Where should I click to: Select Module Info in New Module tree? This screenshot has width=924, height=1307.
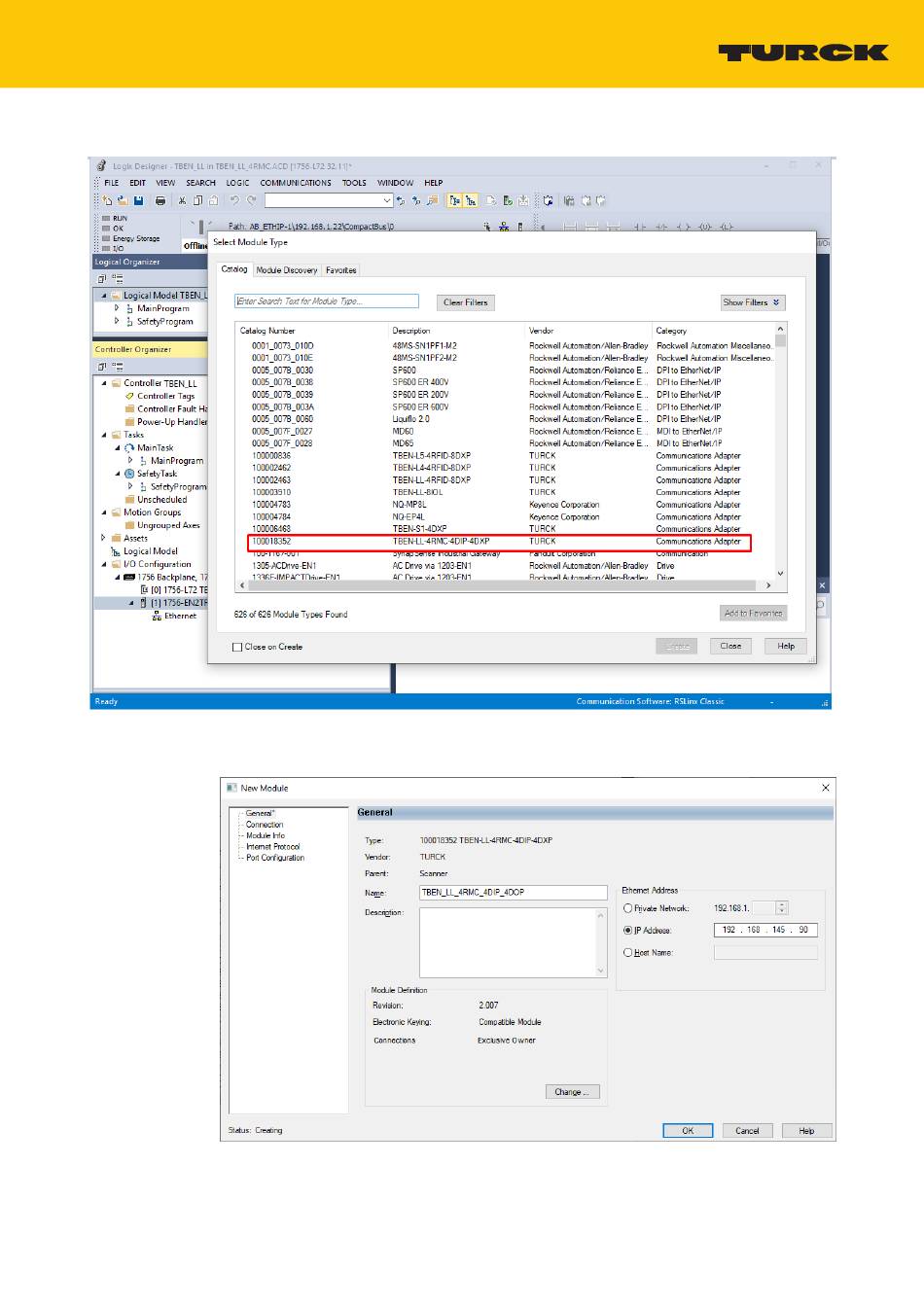(266, 835)
